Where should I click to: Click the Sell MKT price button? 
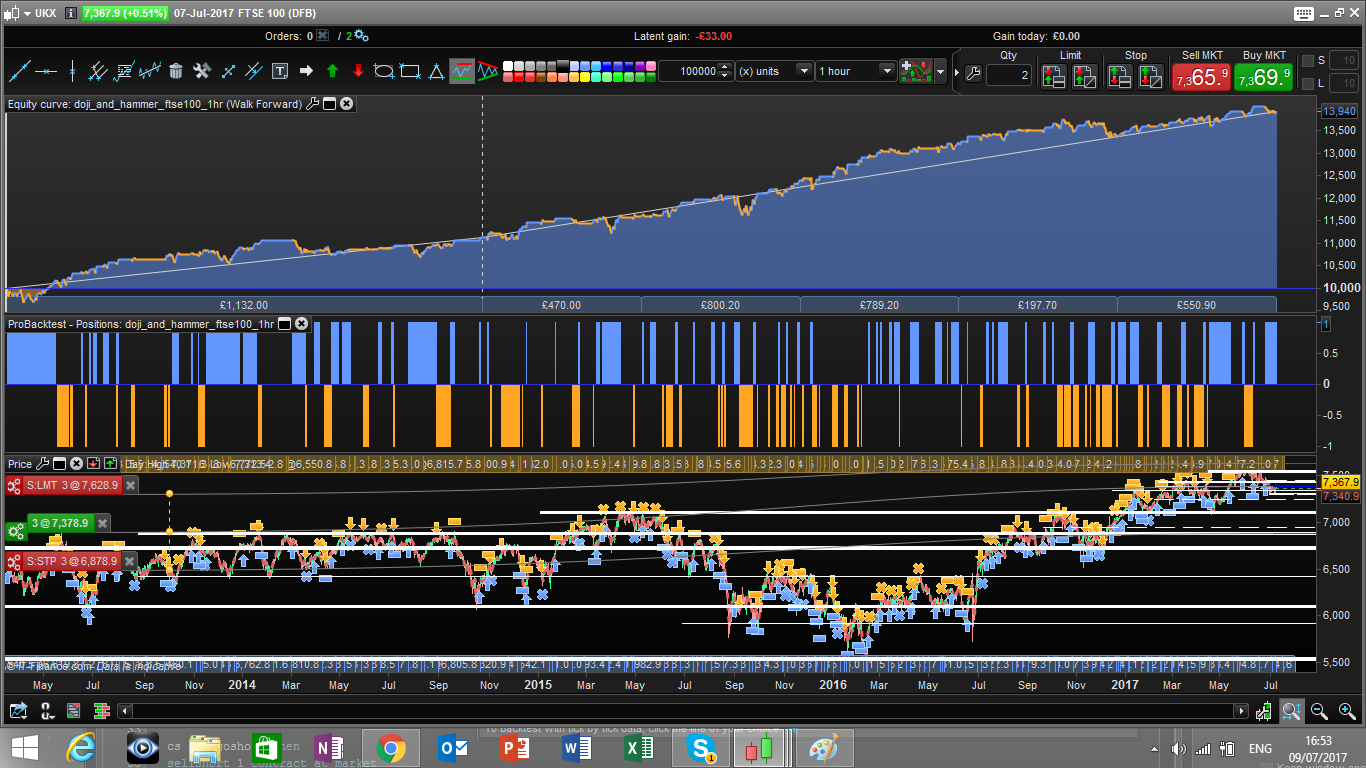click(x=1199, y=77)
